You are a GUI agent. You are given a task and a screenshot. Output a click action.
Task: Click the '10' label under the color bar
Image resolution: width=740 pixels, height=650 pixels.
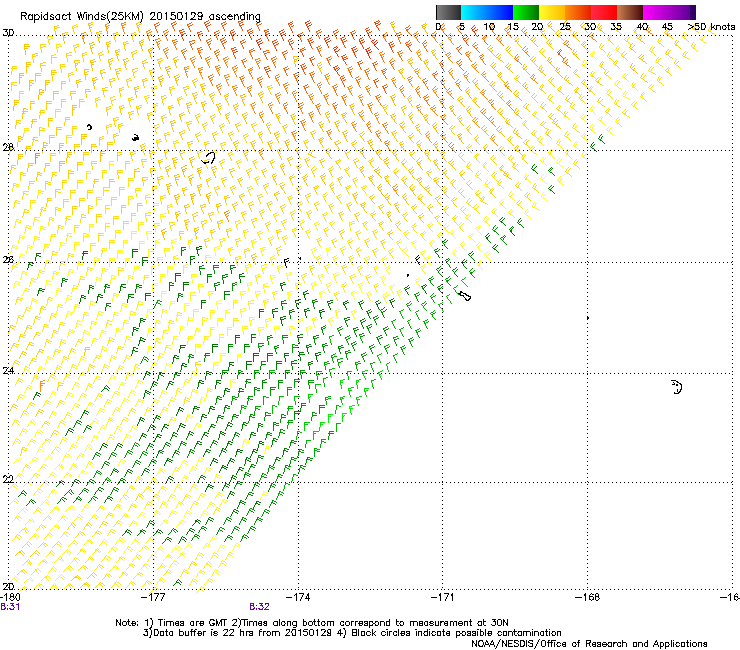click(489, 27)
